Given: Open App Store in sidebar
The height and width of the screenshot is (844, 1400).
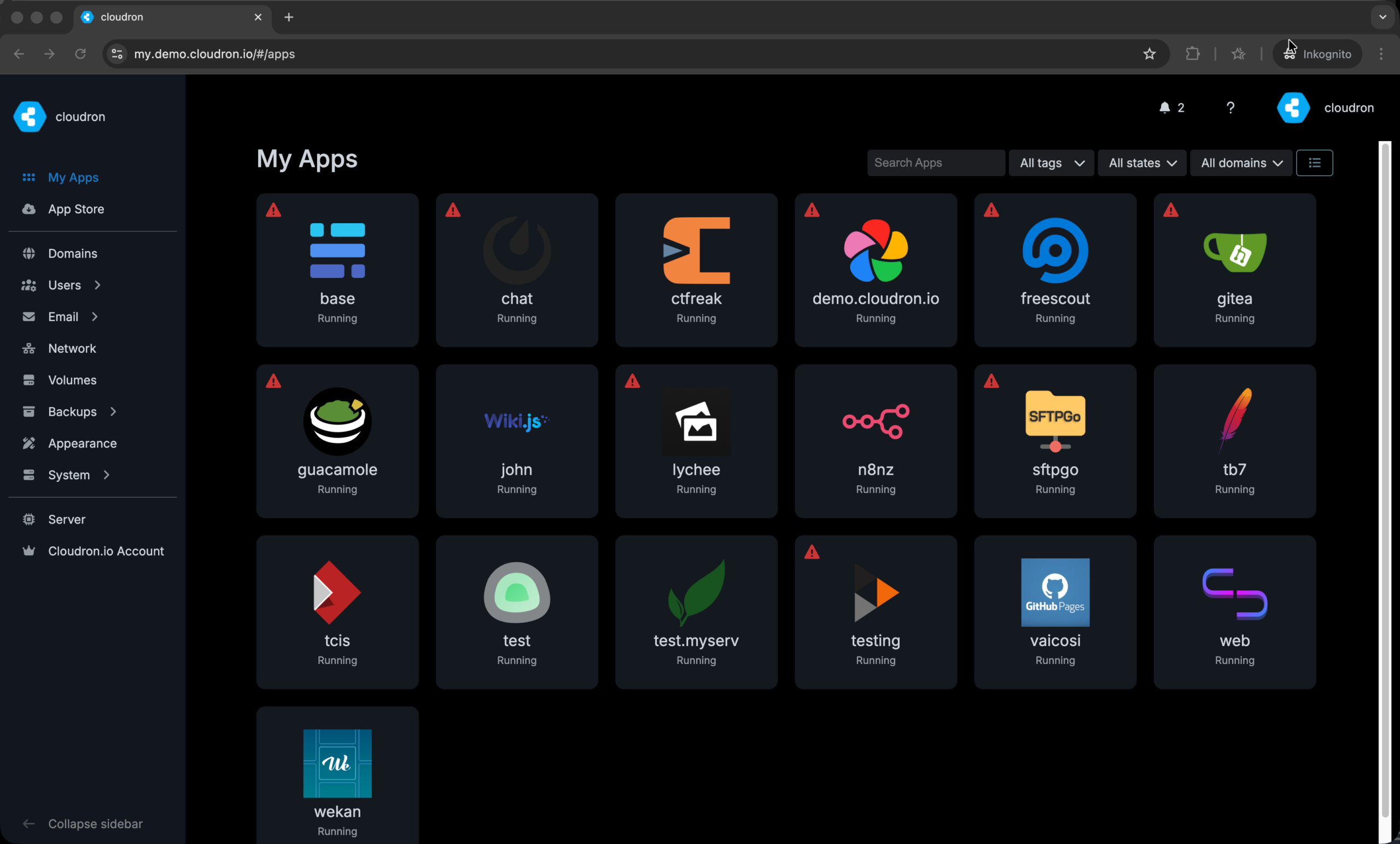Looking at the screenshot, I should coord(75,209).
